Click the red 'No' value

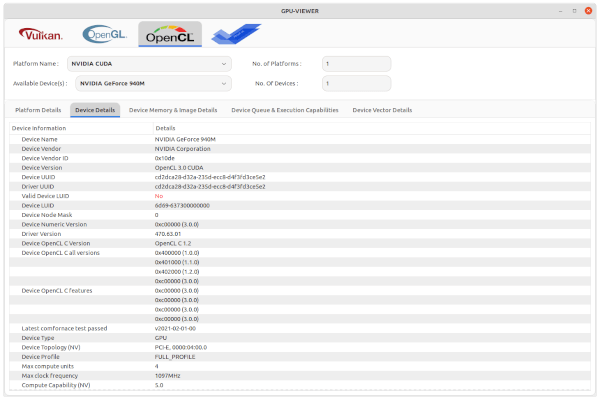pos(159,196)
